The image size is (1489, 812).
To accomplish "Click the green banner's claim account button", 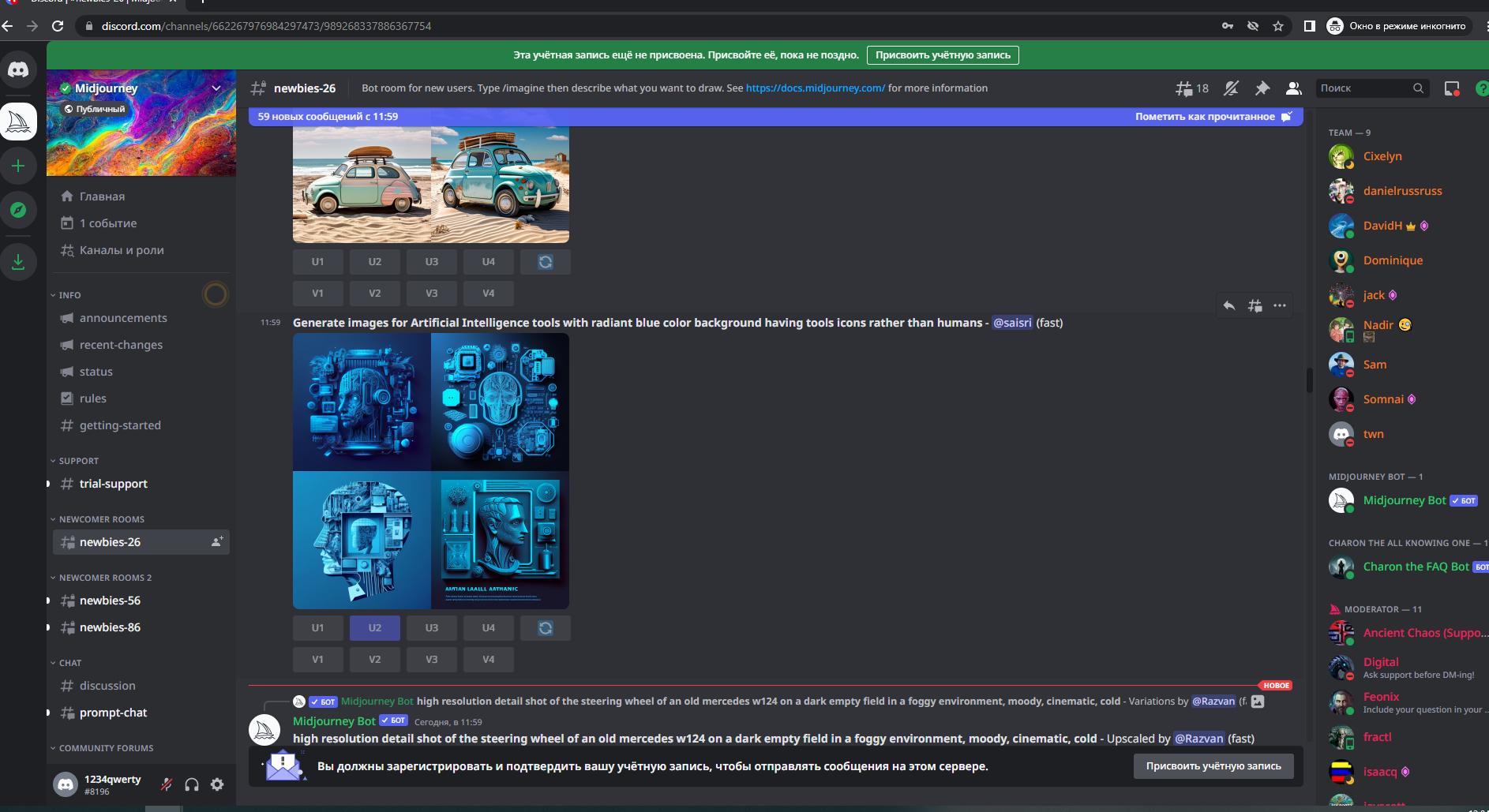I will 943,55.
